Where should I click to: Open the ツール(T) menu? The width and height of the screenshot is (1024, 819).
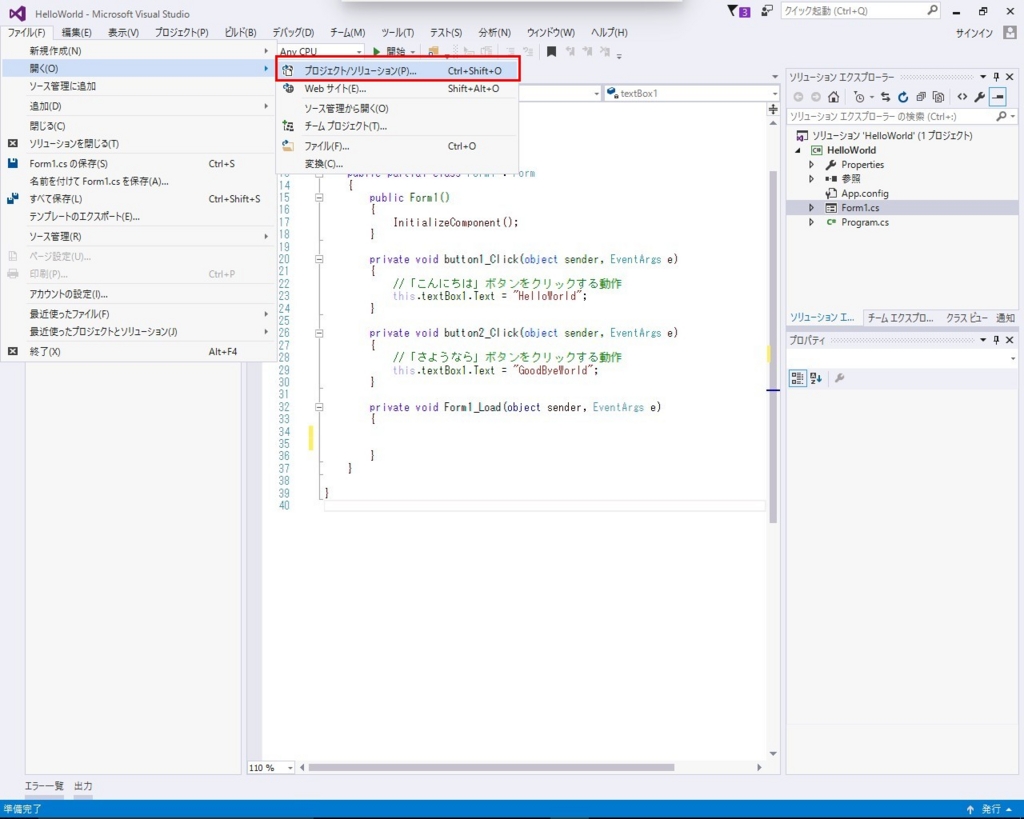pos(397,33)
